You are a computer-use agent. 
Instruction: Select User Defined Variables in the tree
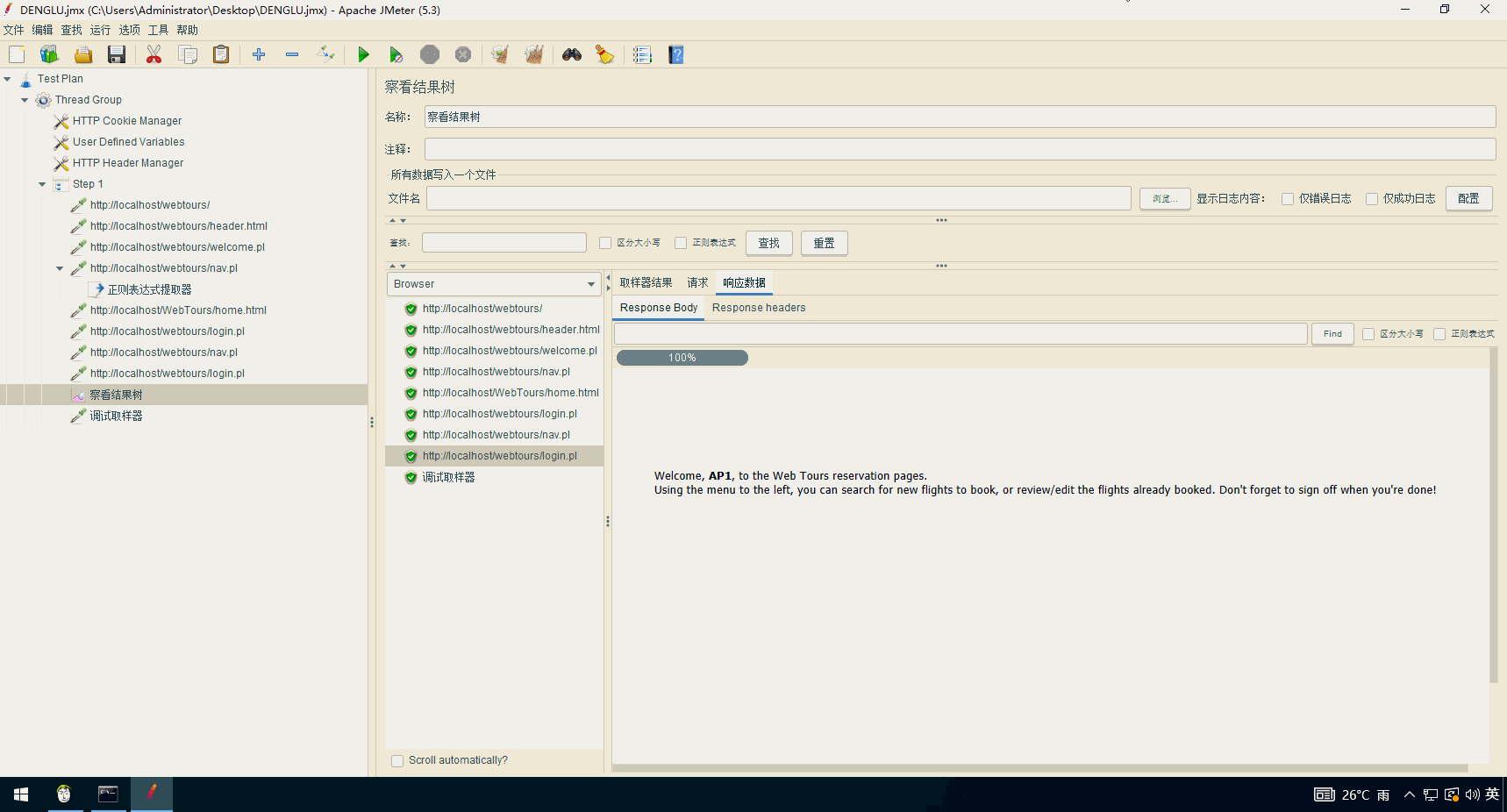tap(129, 142)
